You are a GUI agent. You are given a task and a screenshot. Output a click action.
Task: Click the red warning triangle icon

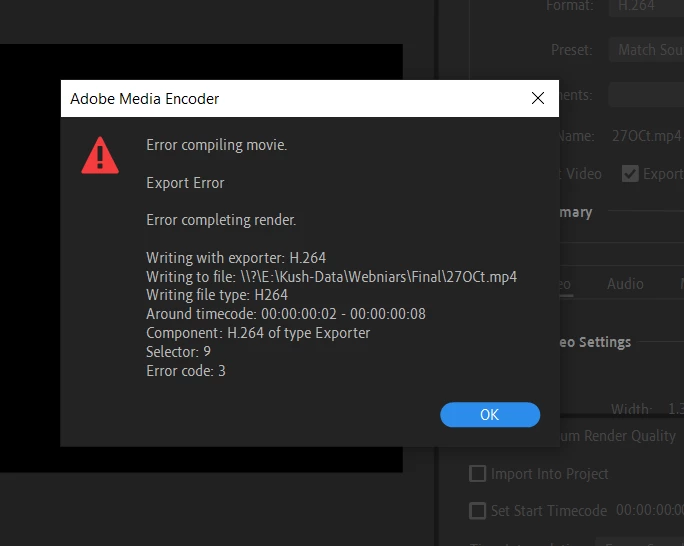pyautogui.click(x=100, y=155)
